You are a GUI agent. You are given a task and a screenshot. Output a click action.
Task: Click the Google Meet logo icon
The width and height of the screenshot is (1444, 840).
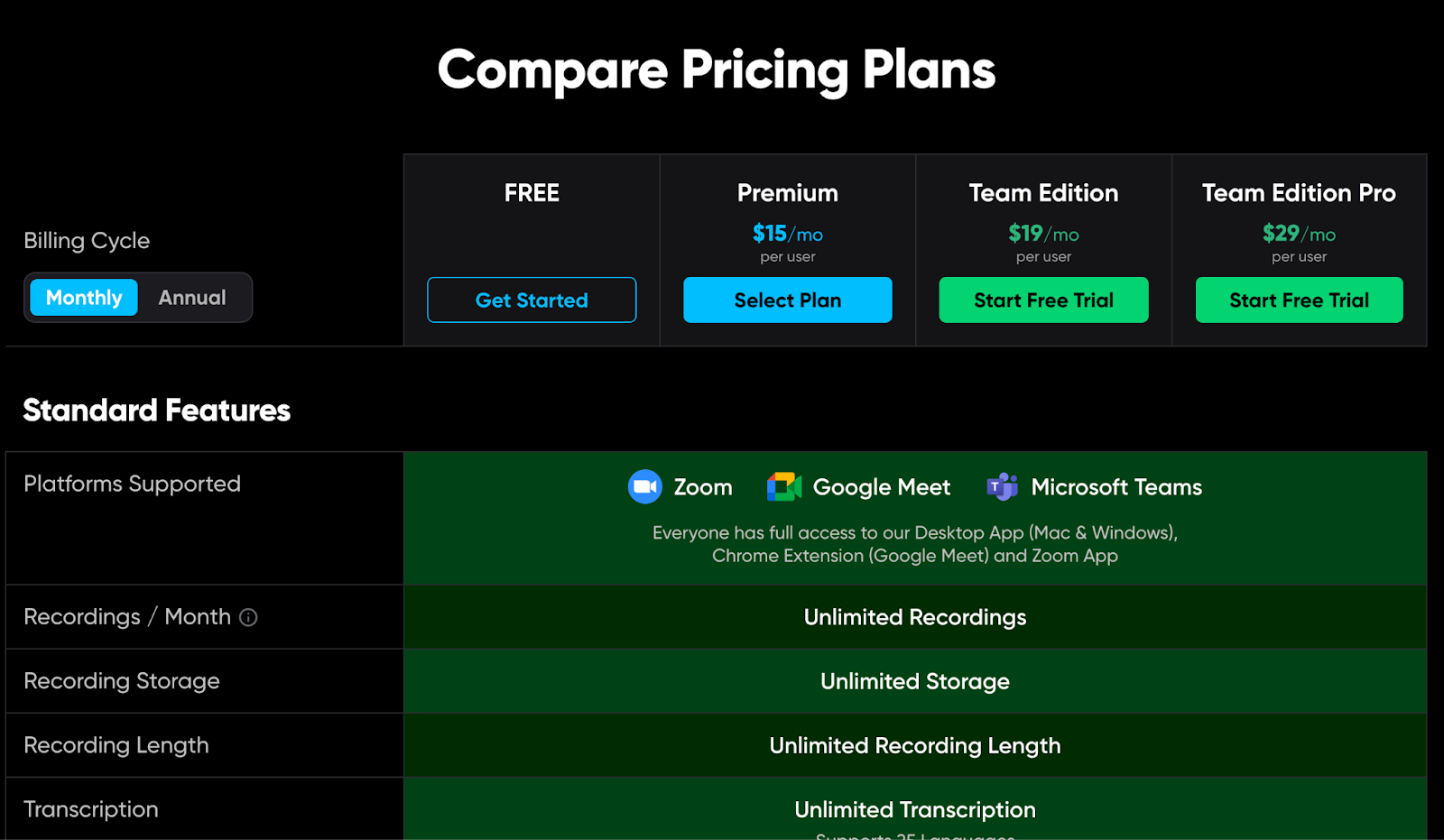[x=784, y=487]
